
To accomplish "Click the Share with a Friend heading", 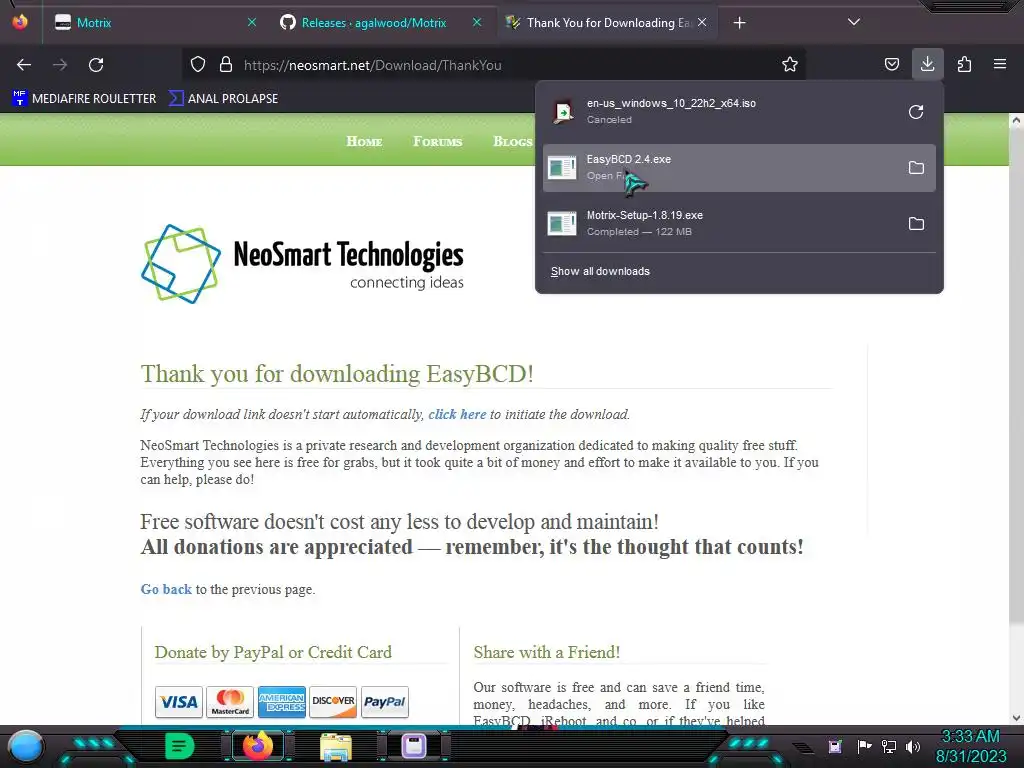I will coord(547,652).
